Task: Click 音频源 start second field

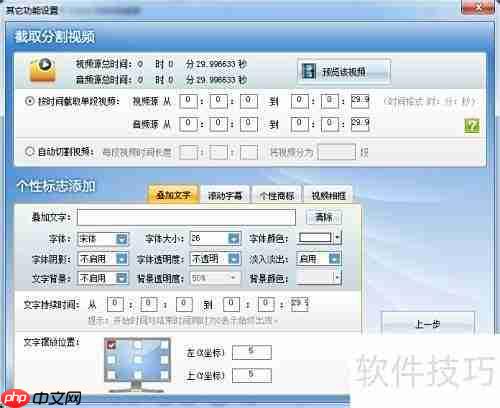Action: coord(249,124)
